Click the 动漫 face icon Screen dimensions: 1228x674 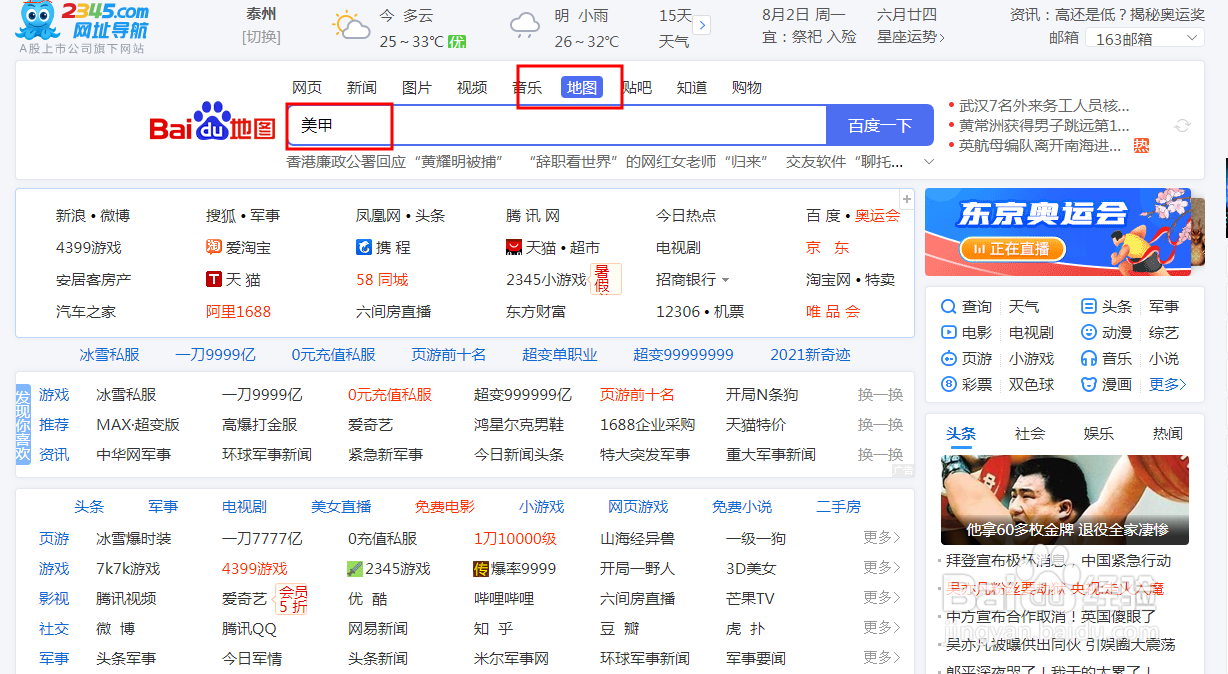click(x=1089, y=332)
